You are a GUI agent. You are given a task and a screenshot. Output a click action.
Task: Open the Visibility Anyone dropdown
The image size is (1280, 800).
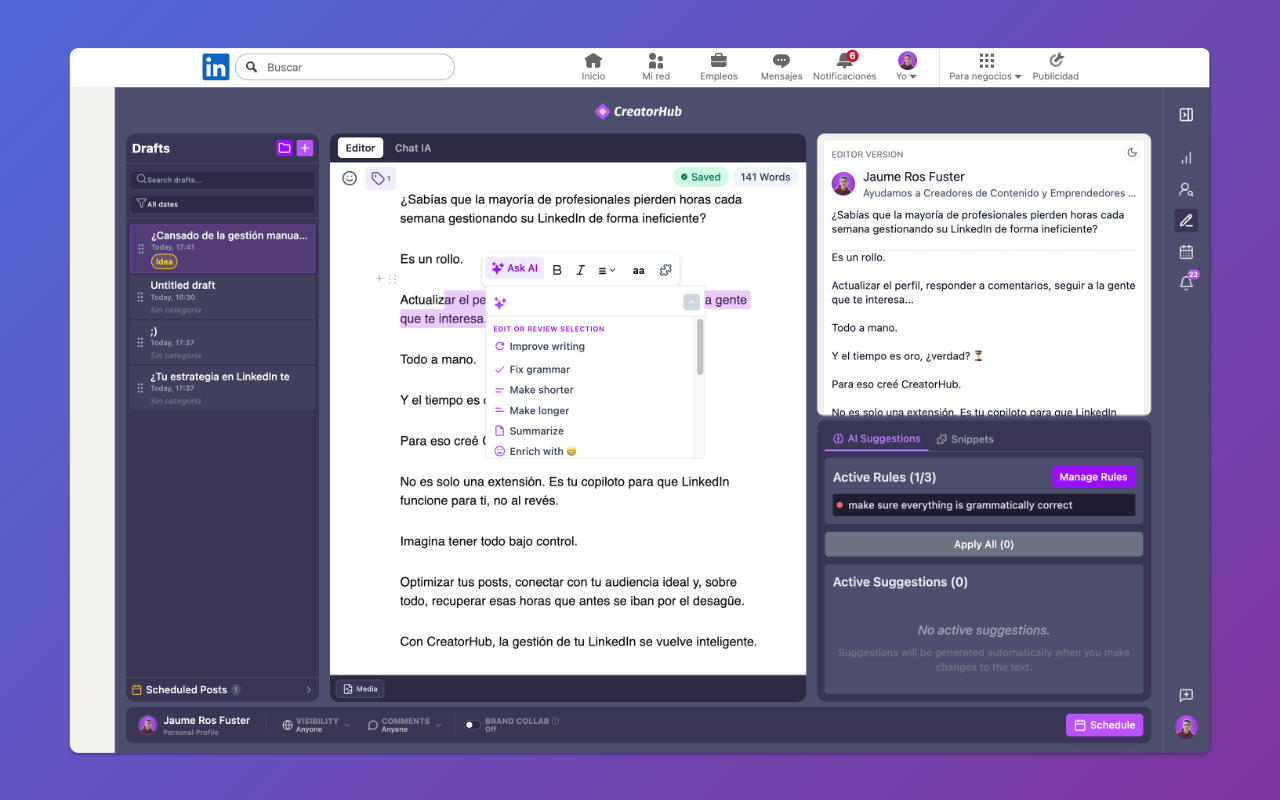[x=316, y=722]
